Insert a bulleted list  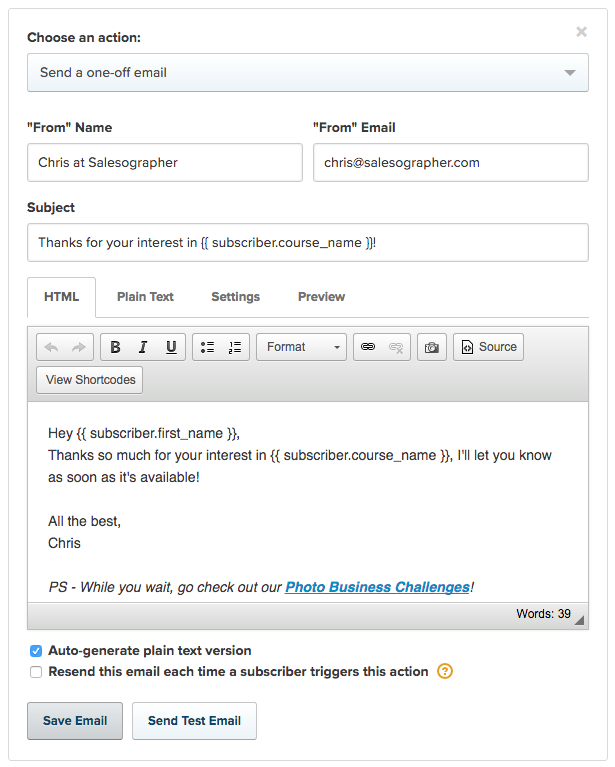(x=207, y=347)
